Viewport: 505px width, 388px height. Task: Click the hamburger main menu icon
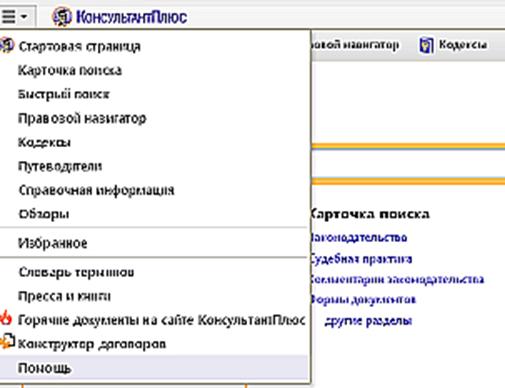pos(8,16)
